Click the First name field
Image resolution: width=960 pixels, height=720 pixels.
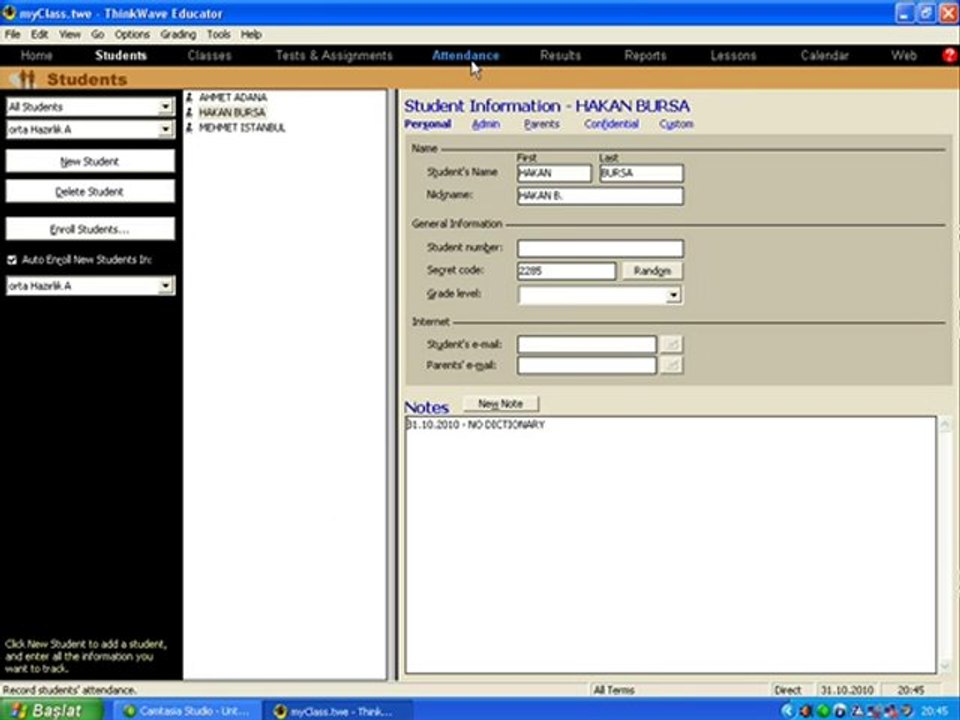[x=554, y=173]
